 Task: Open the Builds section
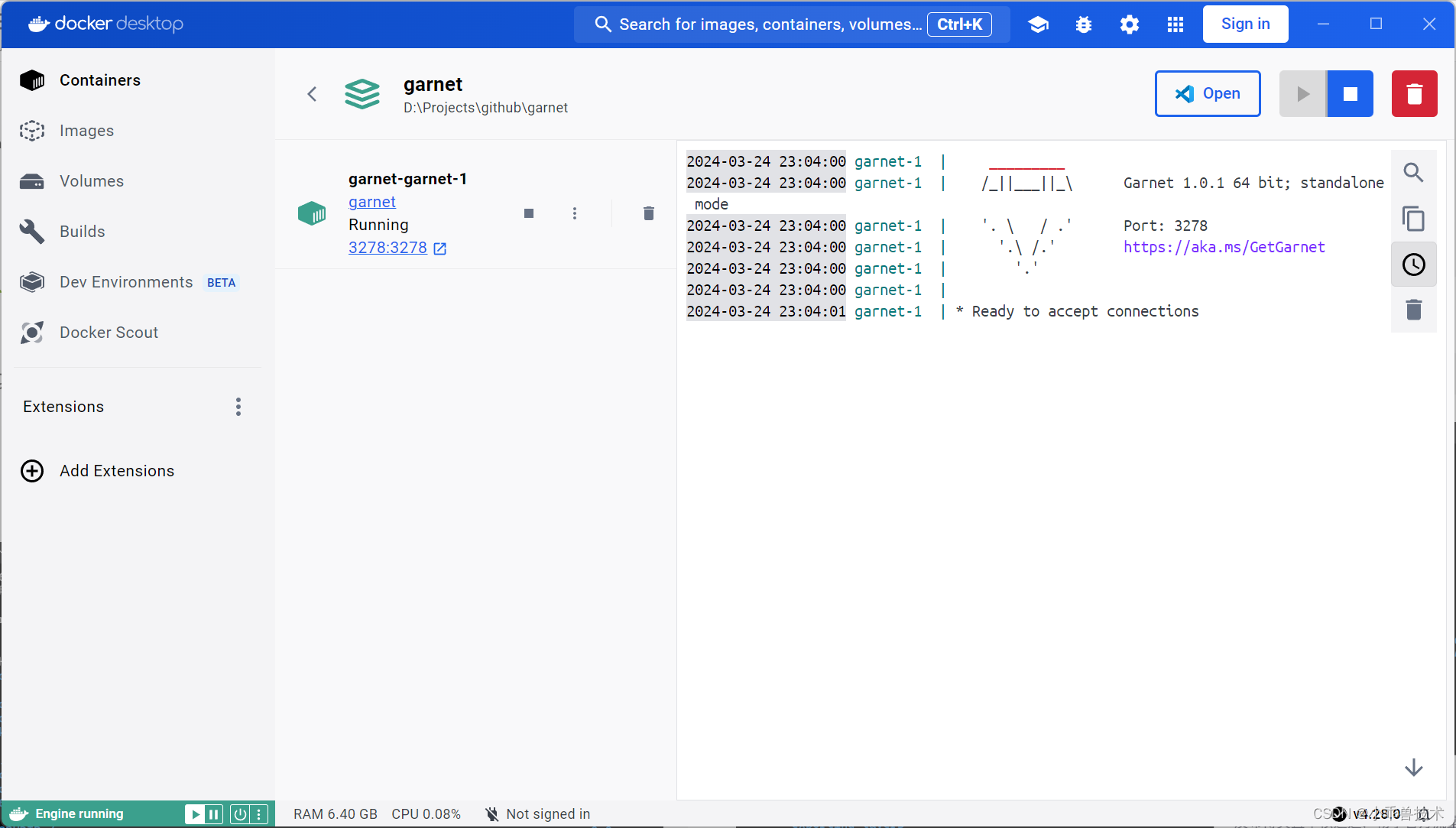81,231
